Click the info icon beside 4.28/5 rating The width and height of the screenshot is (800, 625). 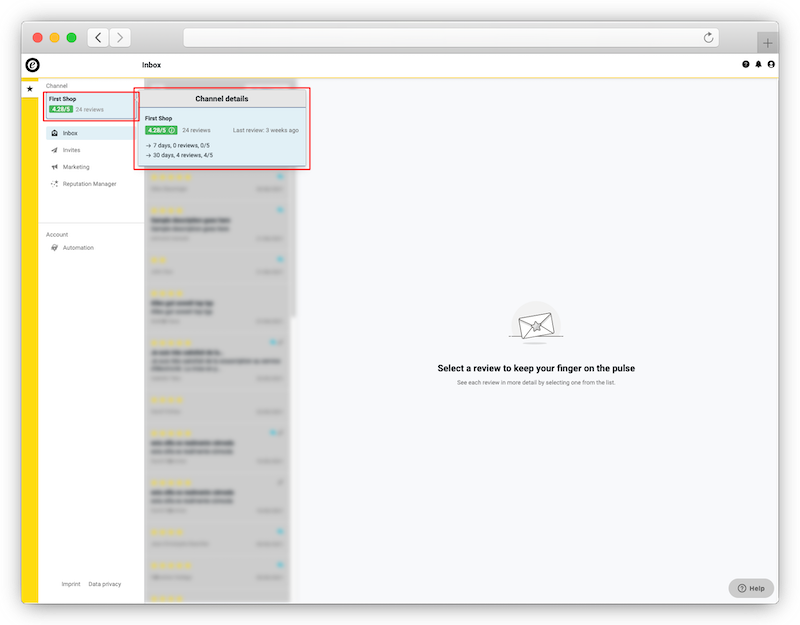172,130
